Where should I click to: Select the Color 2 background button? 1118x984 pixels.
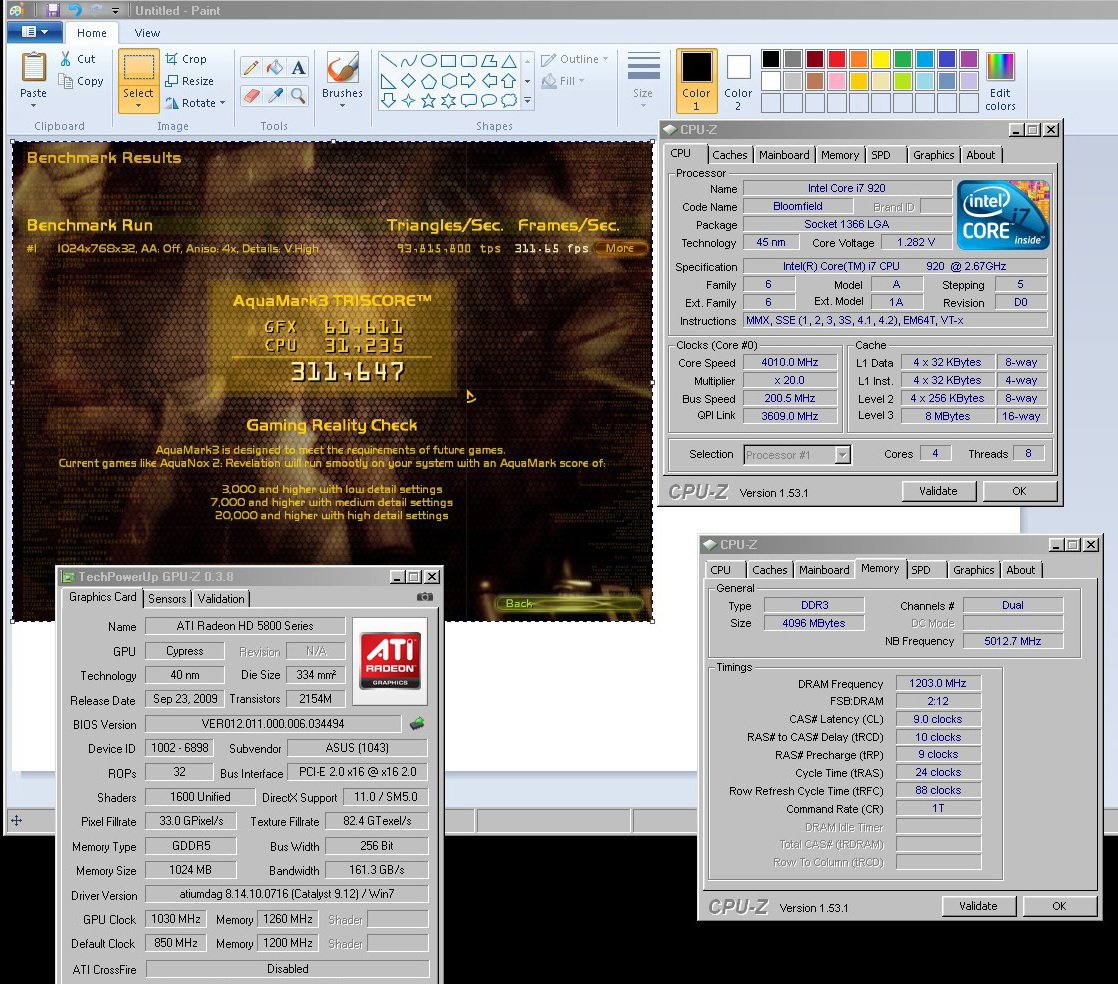point(738,81)
